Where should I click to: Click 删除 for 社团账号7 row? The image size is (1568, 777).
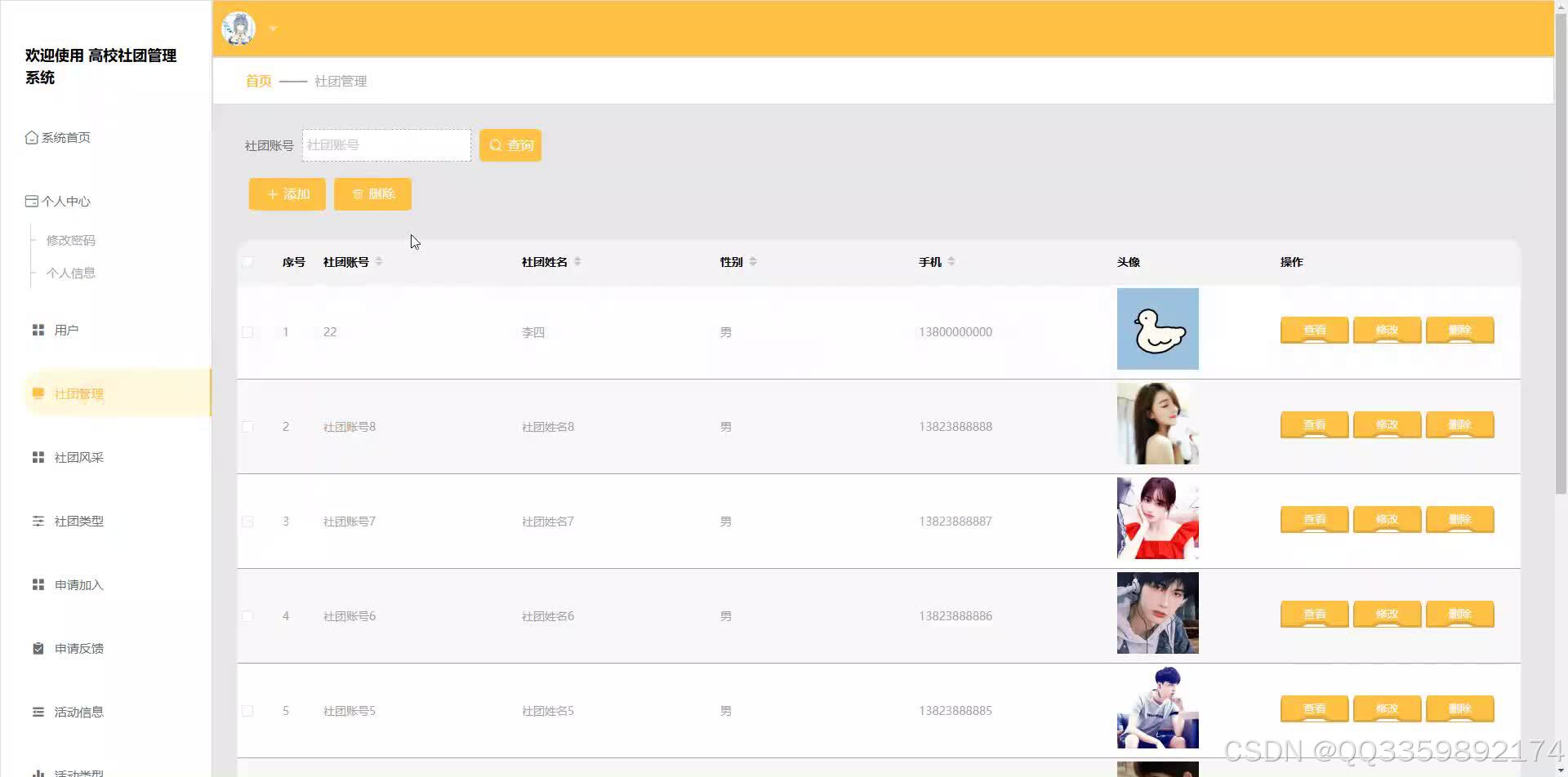tap(1460, 519)
